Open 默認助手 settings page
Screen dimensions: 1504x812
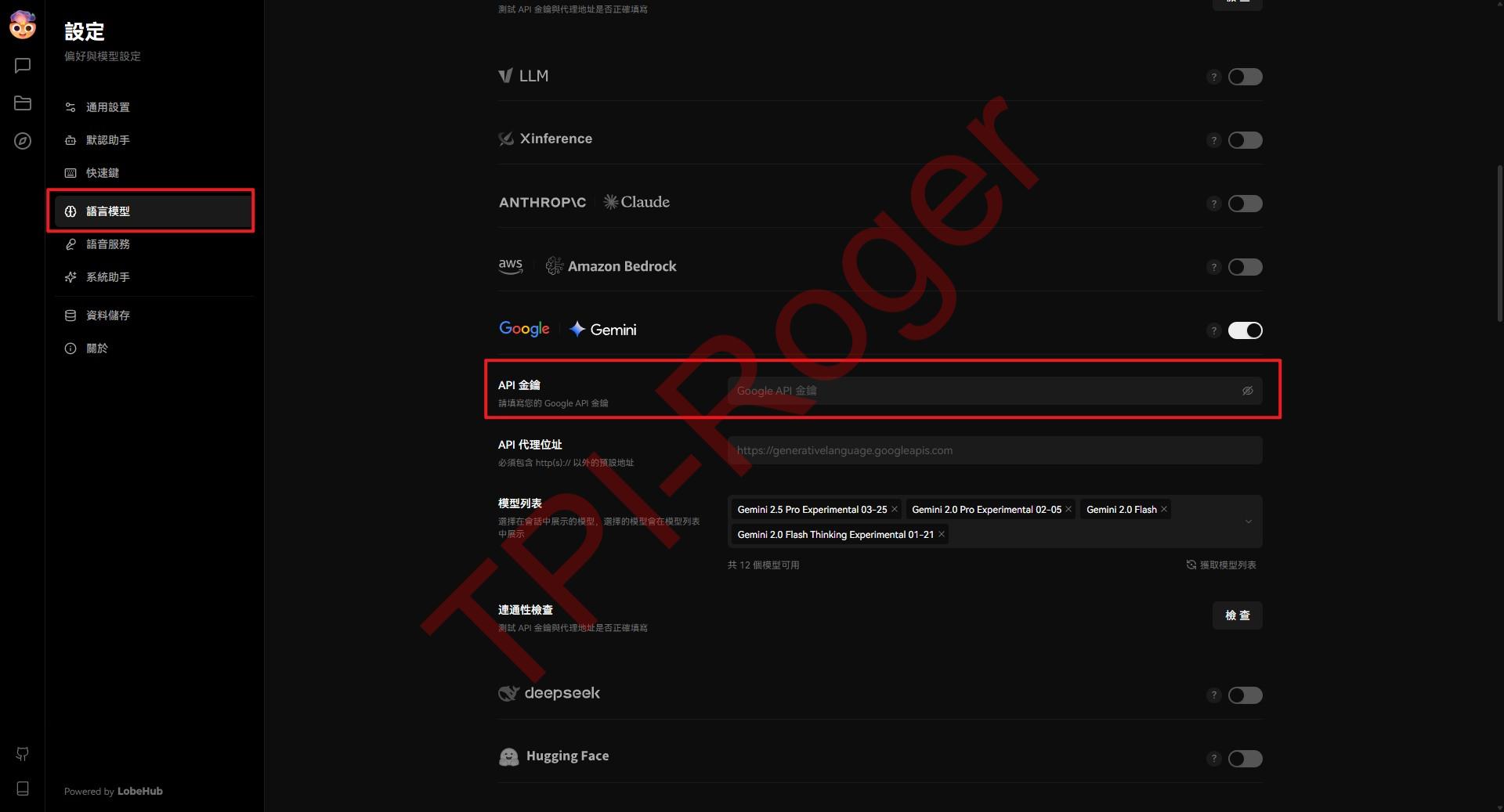point(154,140)
